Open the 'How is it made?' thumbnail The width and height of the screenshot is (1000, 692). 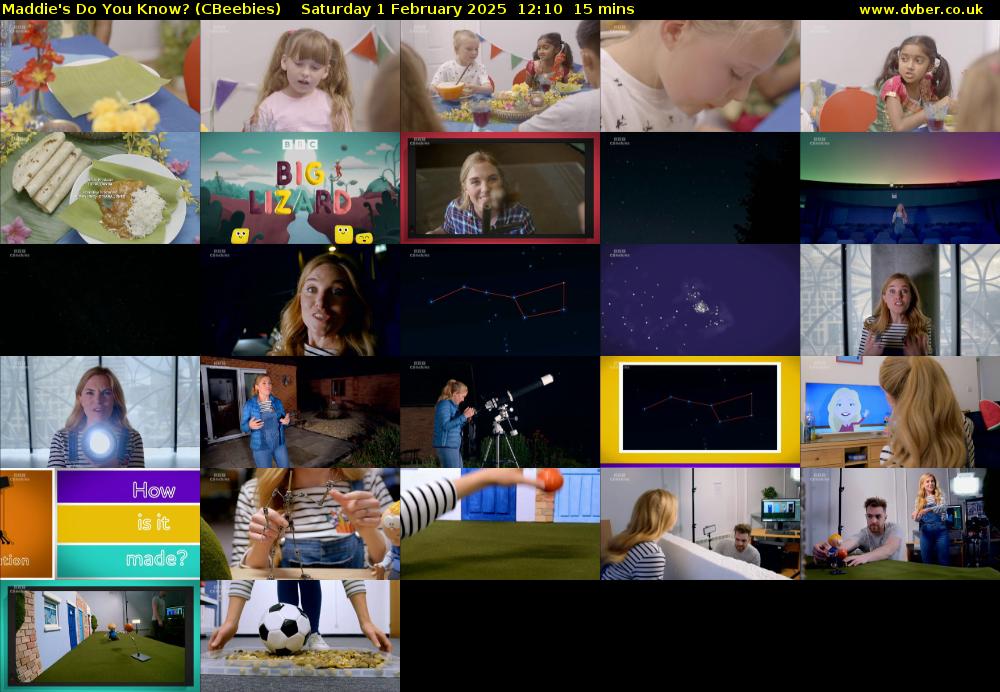pos(99,524)
